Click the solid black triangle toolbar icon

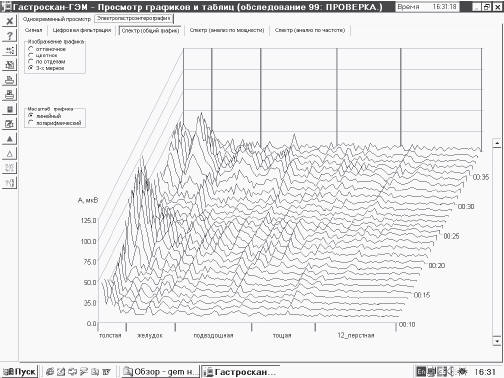10,139
